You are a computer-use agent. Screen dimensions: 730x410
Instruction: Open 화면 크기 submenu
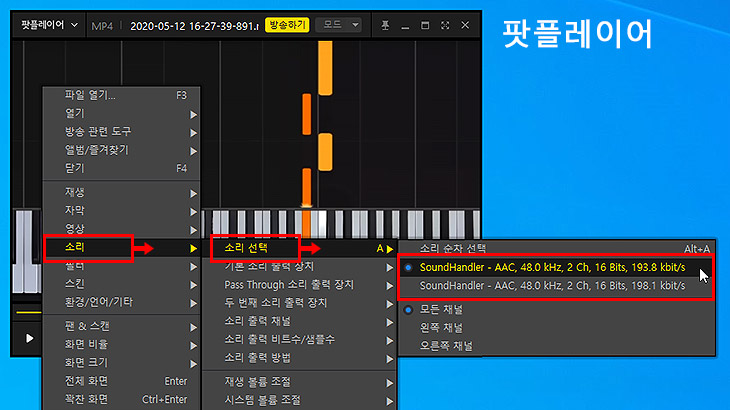click(122, 363)
